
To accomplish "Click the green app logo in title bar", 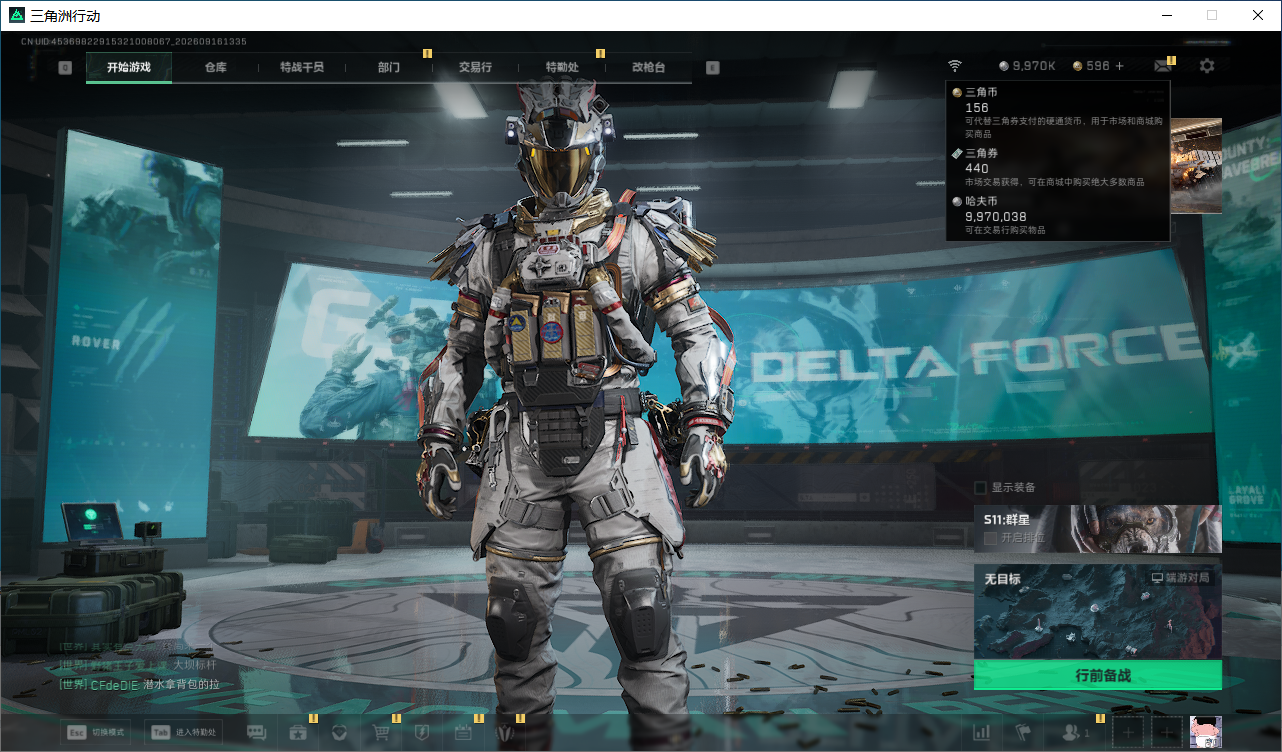I will click(x=16, y=16).
